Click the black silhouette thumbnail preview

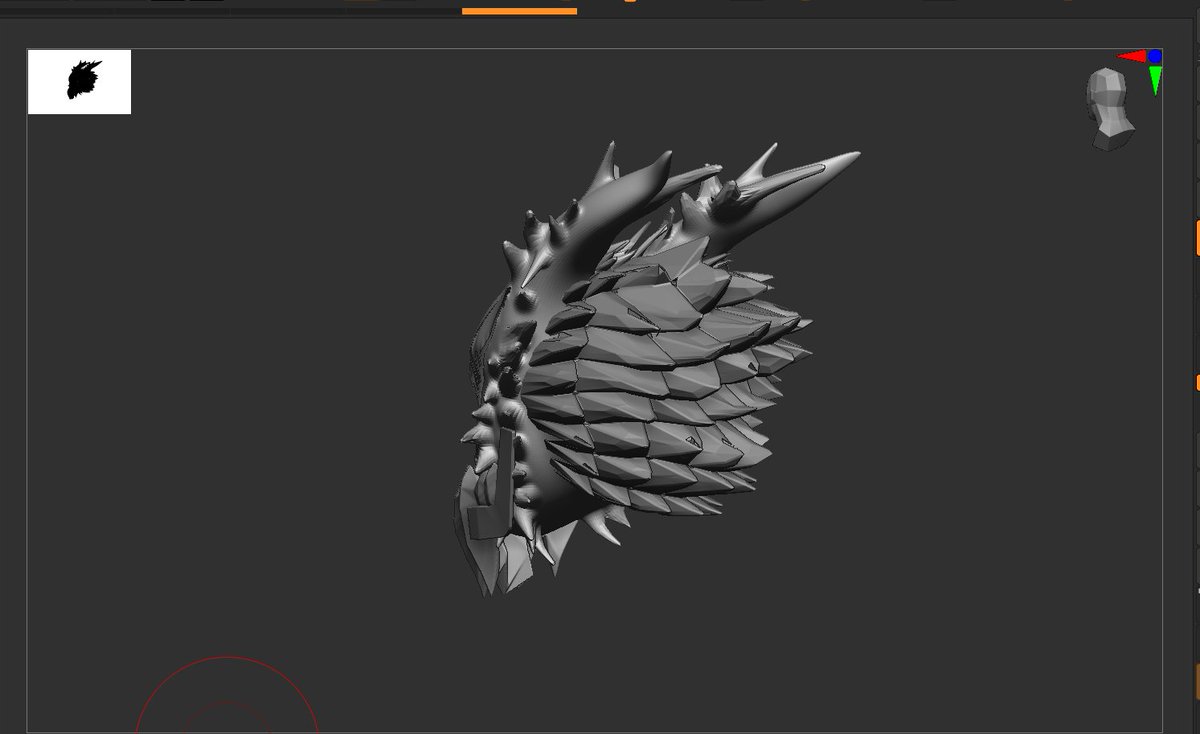[79, 82]
